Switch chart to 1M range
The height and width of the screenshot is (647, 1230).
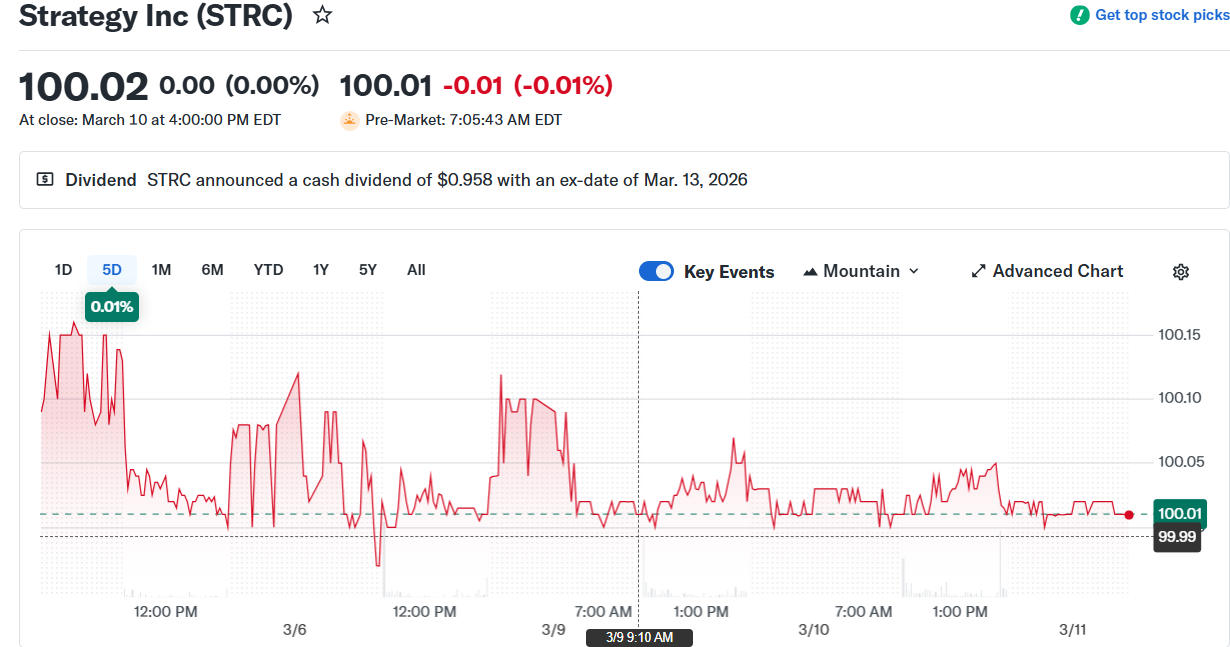[161, 270]
